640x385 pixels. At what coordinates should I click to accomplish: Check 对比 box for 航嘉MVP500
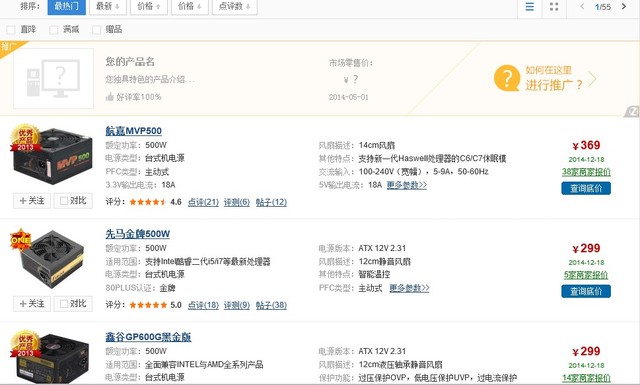pos(64,200)
